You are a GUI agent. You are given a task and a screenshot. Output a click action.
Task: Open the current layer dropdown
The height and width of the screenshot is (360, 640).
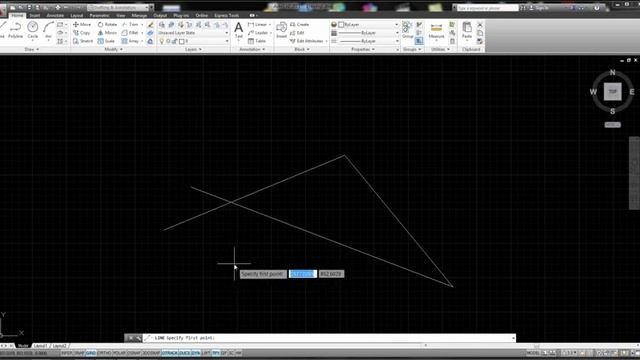[193, 41]
